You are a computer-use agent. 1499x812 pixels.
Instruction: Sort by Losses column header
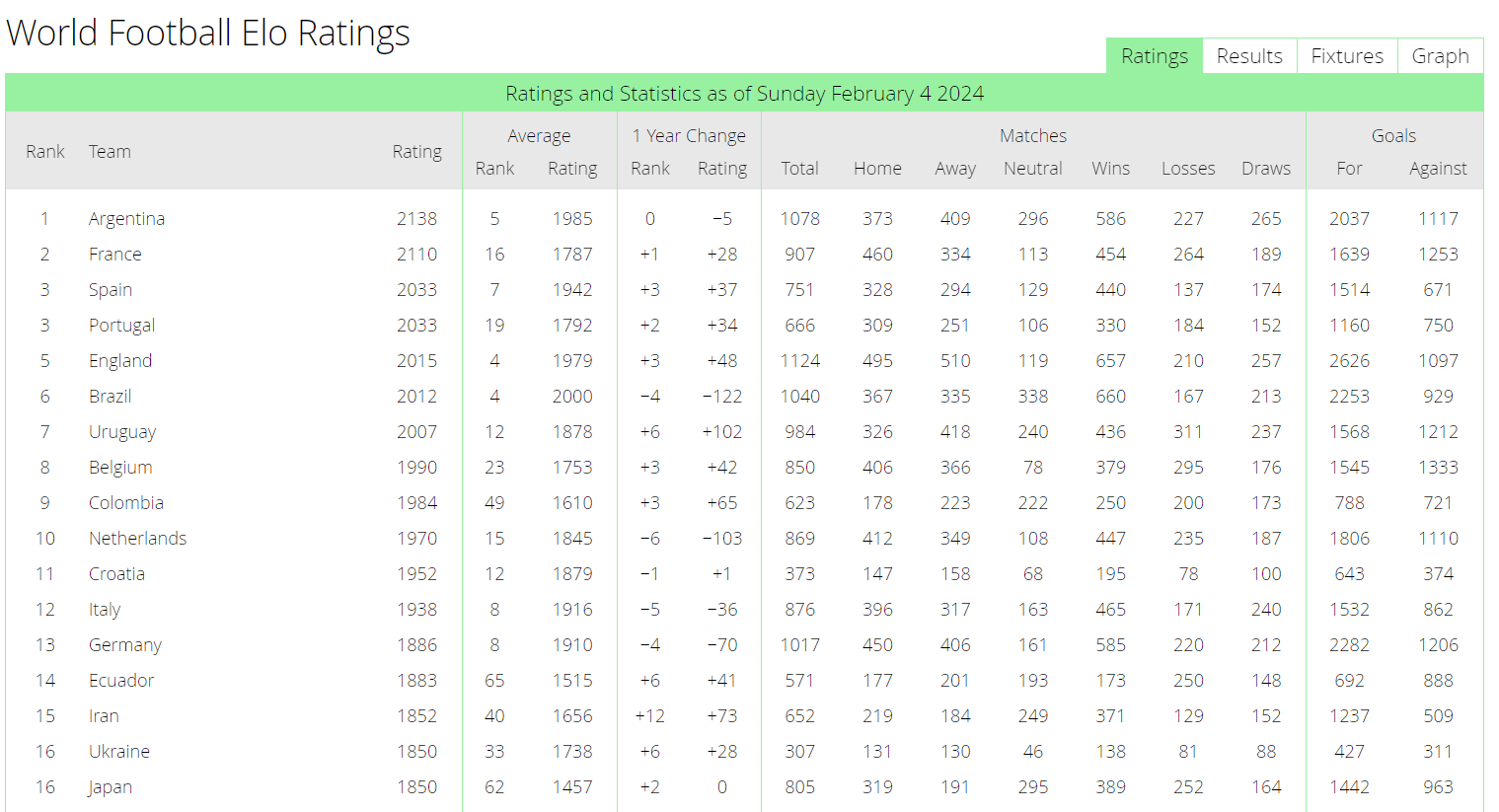[1188, 169]
